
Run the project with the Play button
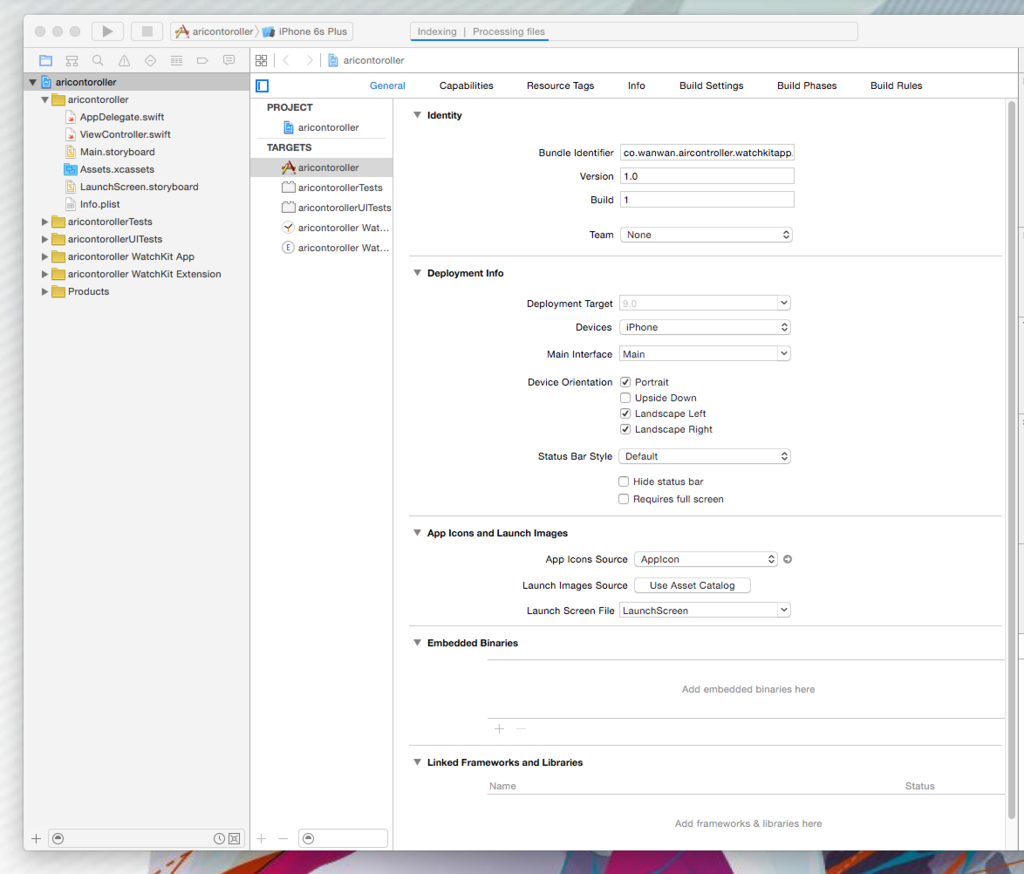pos(108,31)
